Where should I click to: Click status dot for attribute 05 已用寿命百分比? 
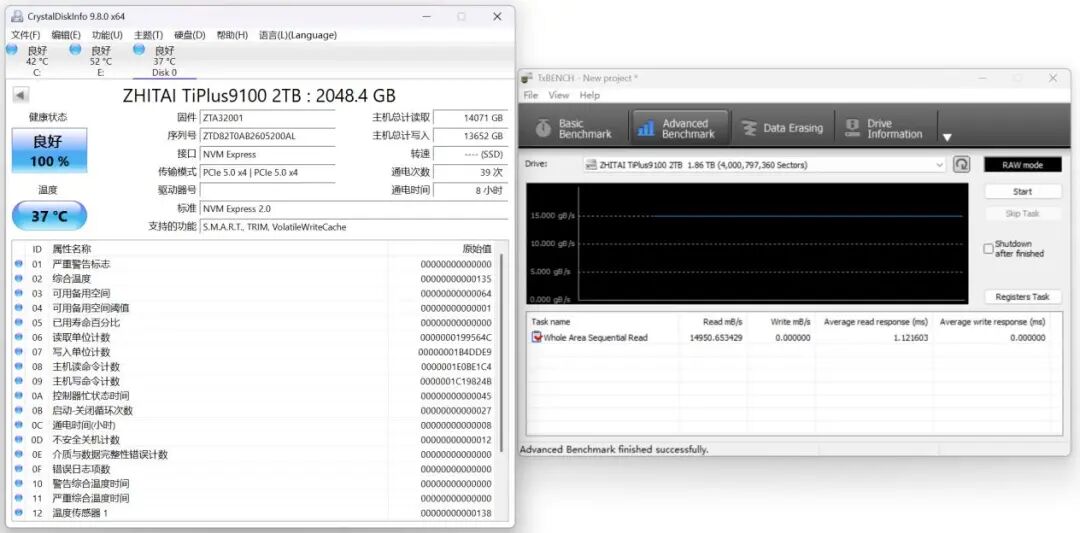click(x=19, y=322)
